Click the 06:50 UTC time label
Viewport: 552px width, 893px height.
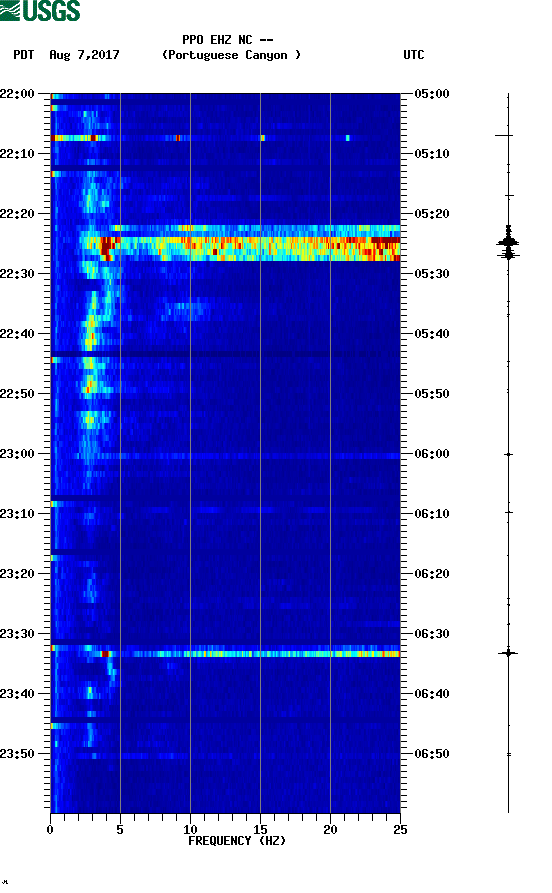pos(432,754)
